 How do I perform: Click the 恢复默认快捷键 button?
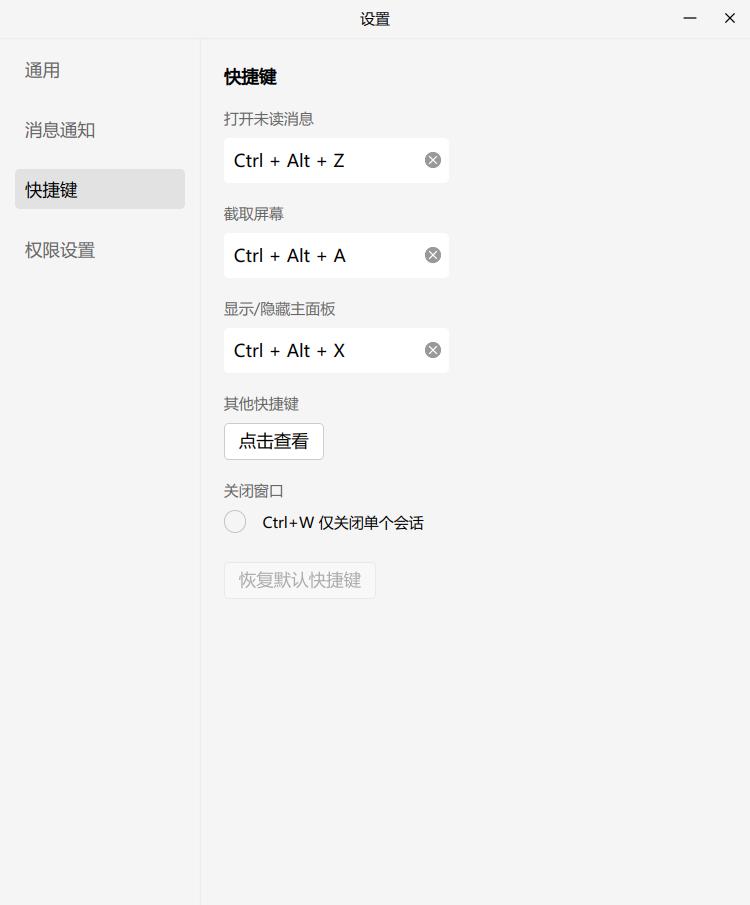point(299,580)
